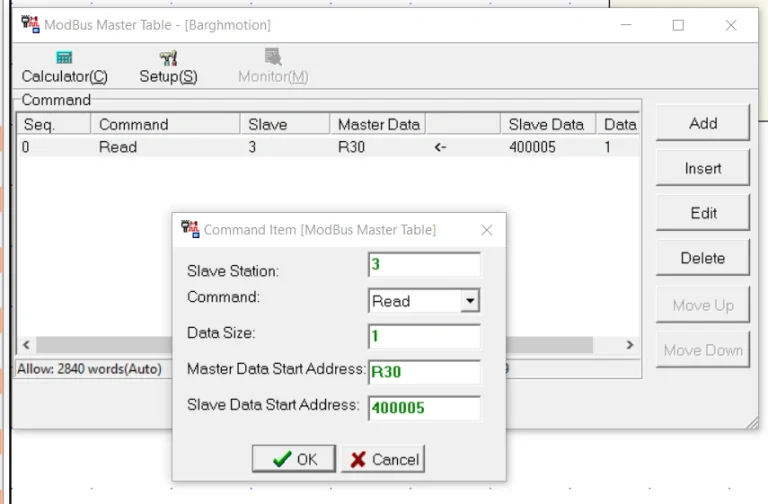Select the Read cell in row 0
This screenshot has height=504, width=768.
[118, 147]
